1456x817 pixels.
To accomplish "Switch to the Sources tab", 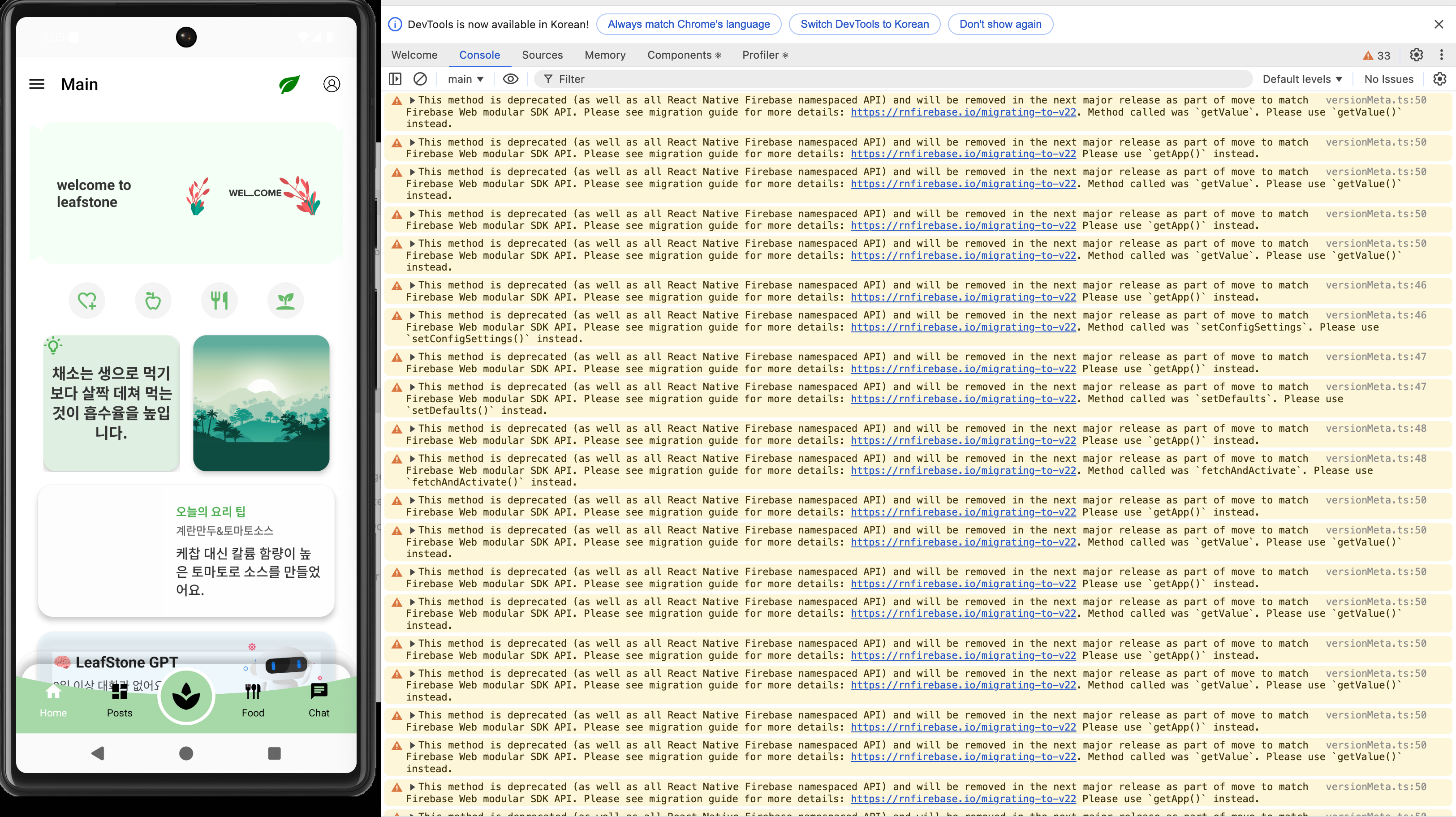I will point(542,55).
